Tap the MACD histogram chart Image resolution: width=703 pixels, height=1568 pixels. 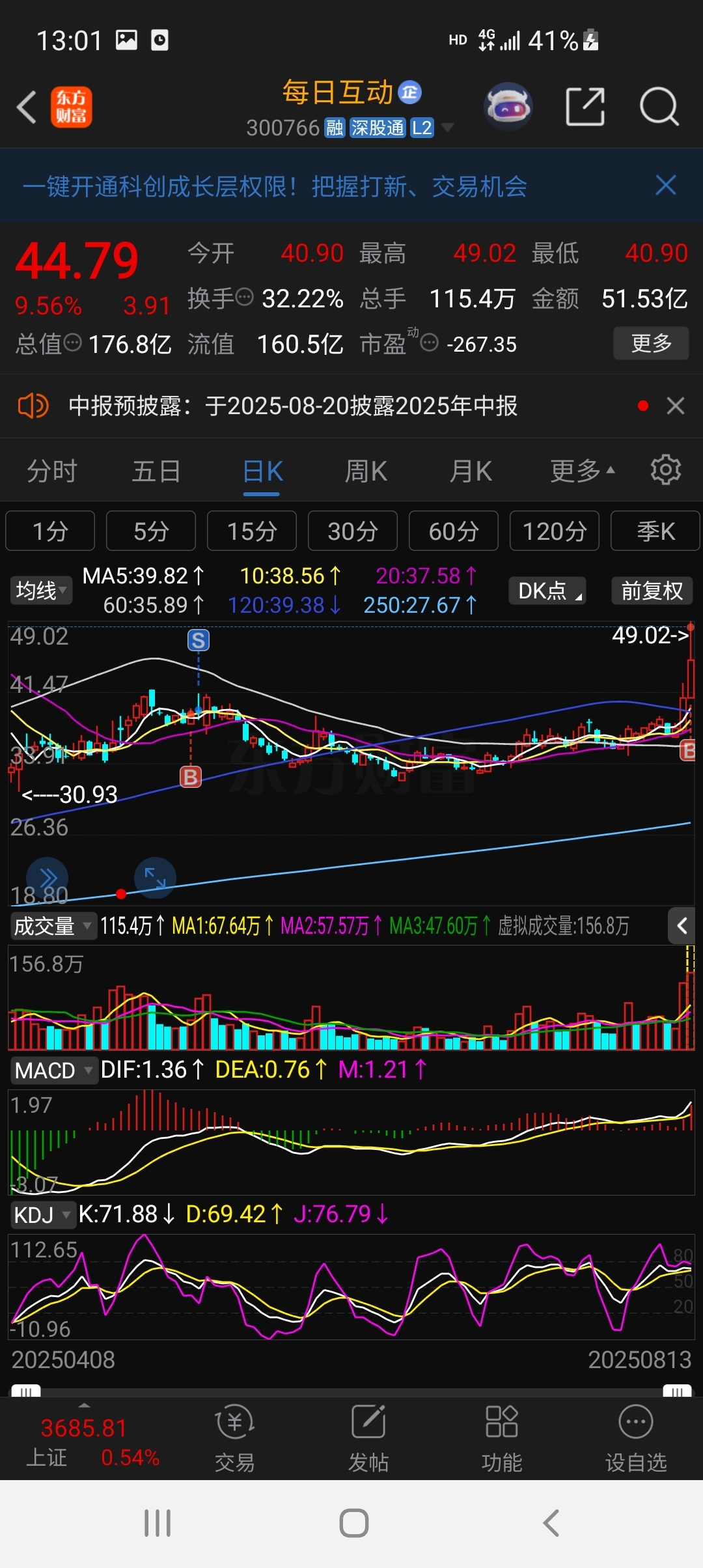click(351, 1142)
